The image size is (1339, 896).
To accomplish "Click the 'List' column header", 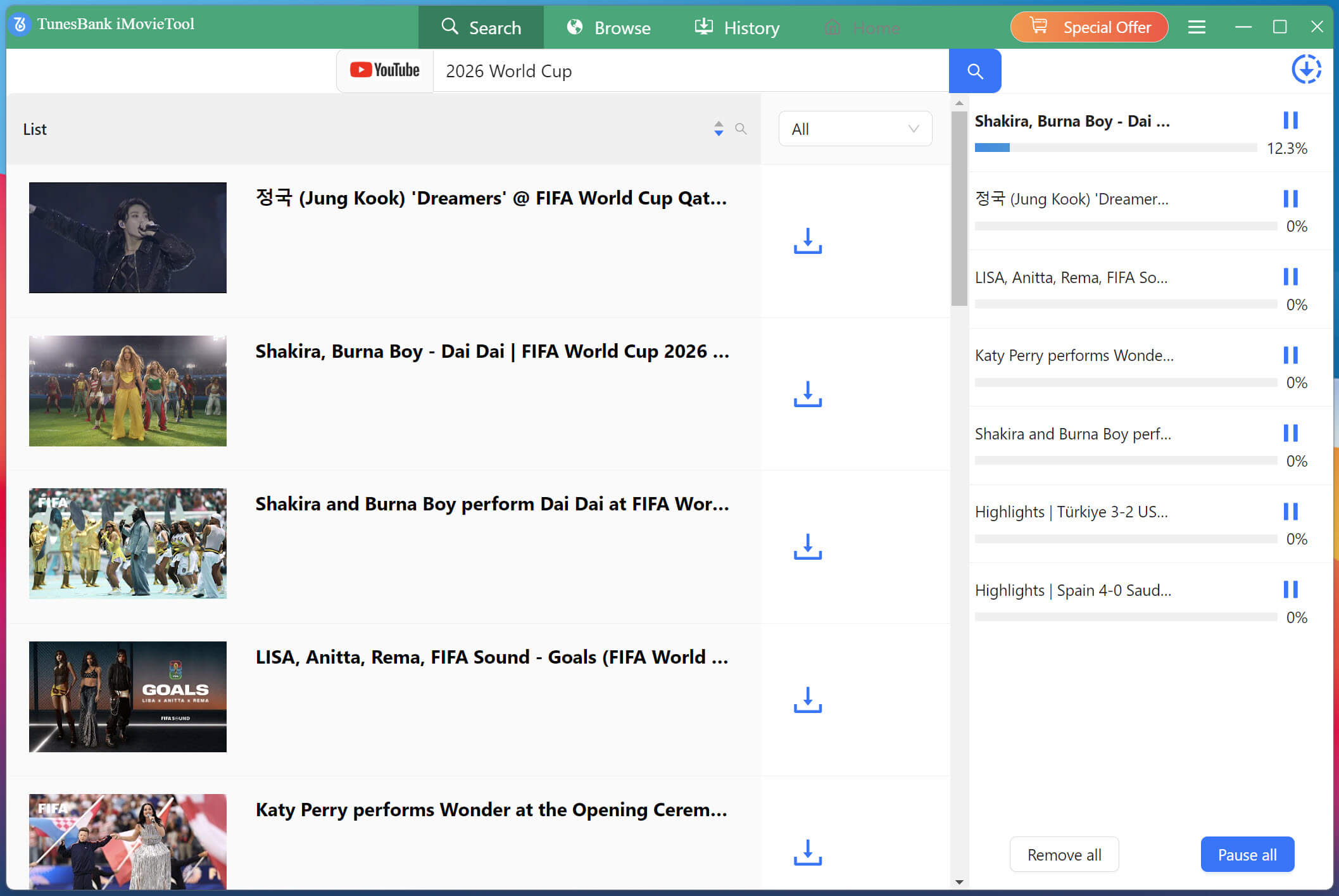I will [x=35, y=129].
